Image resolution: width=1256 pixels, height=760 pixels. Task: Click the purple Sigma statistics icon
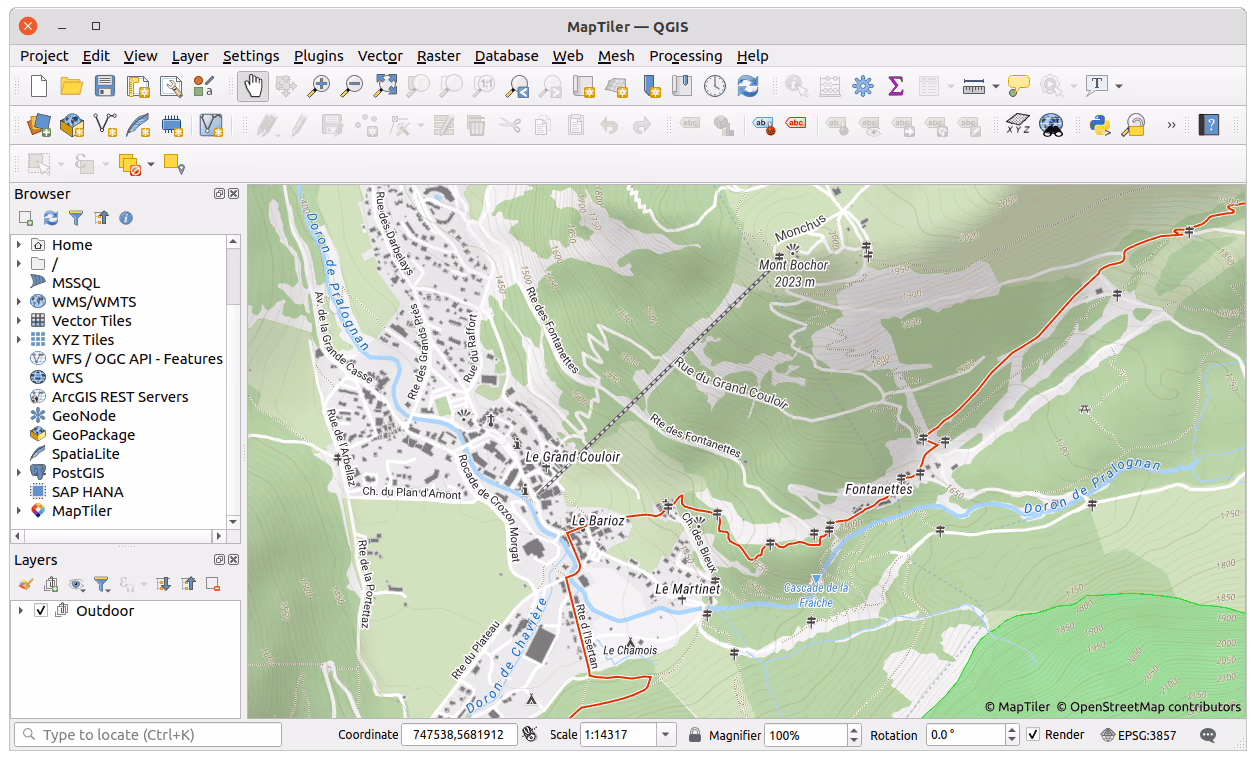click(895, 87)
